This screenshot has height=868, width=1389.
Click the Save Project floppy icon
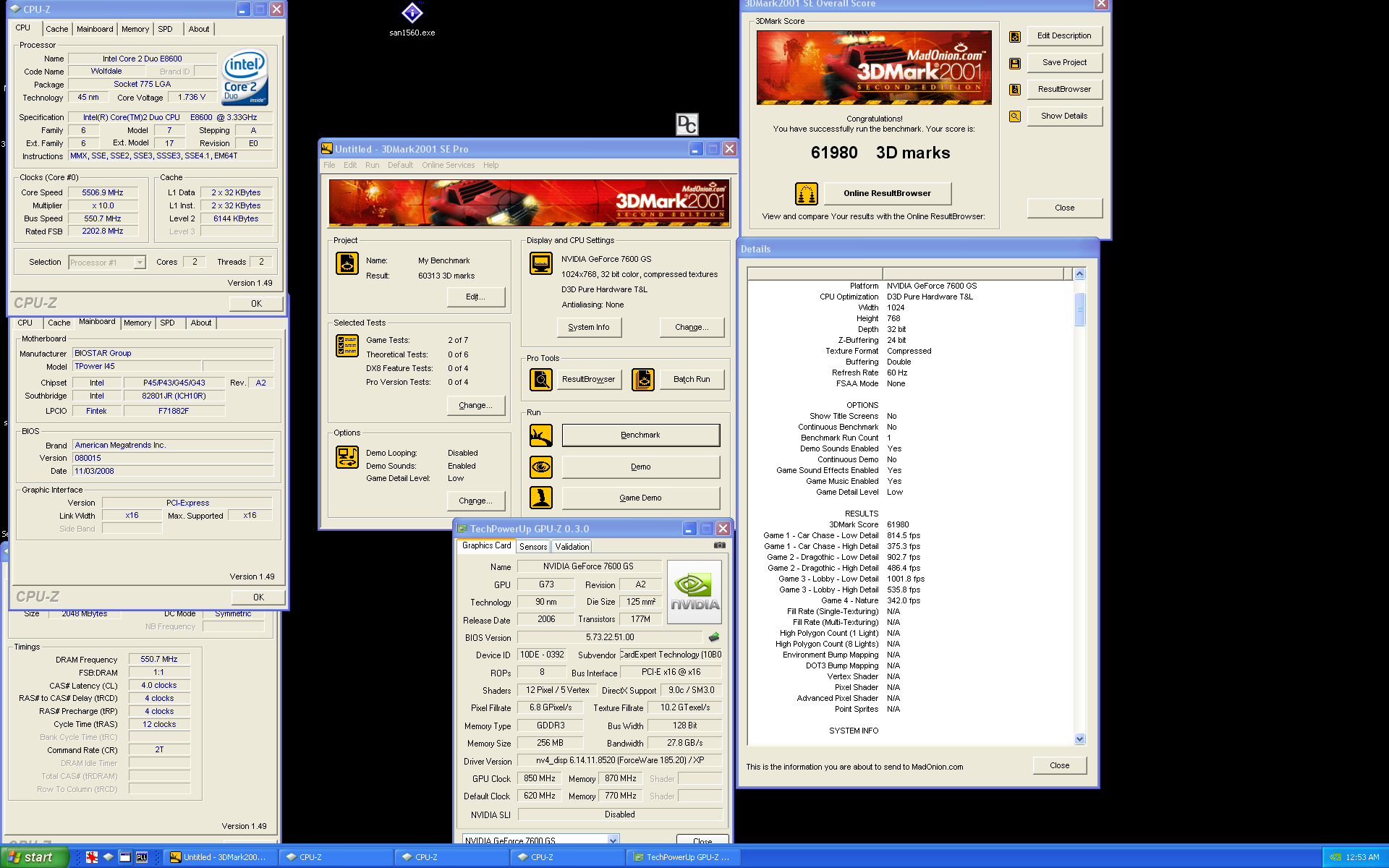click(x=1015, y=64)
